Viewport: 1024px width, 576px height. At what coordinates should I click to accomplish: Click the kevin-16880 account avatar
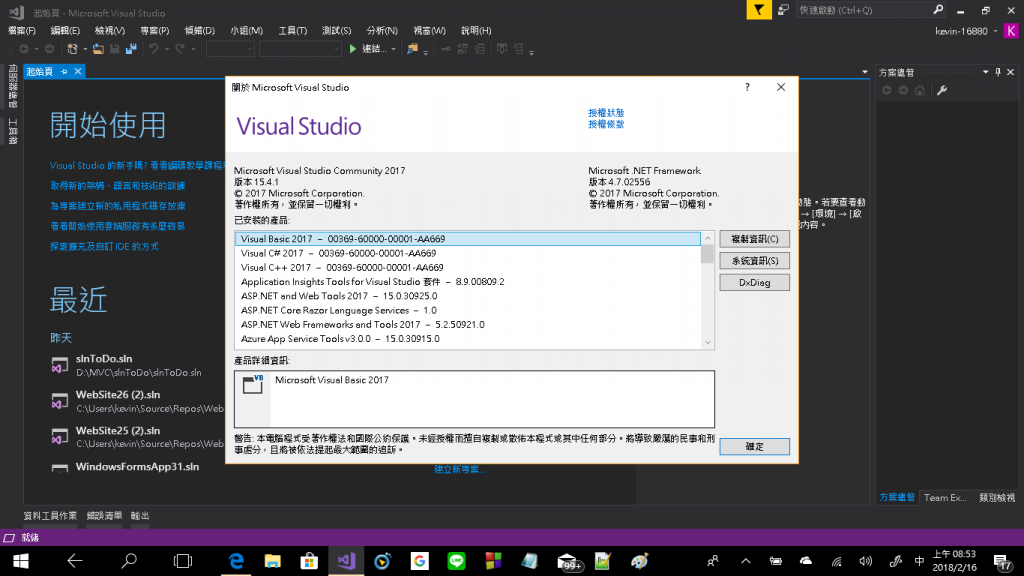coord(1010,31)
